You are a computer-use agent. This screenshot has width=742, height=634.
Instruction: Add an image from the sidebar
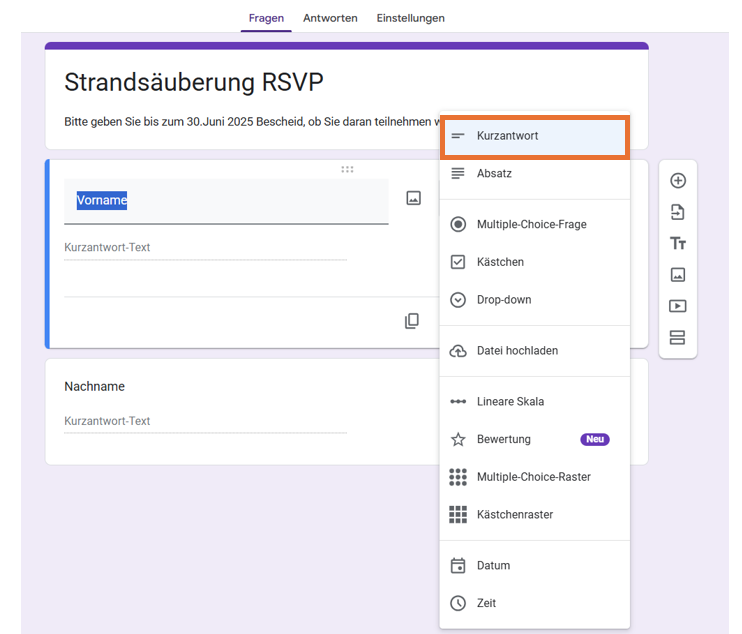[678, 275]
